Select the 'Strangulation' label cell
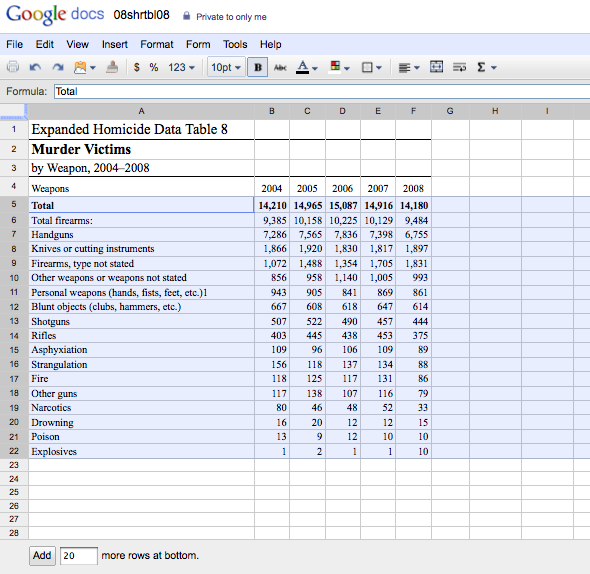 pyautogui.click(x=141, y=364)
